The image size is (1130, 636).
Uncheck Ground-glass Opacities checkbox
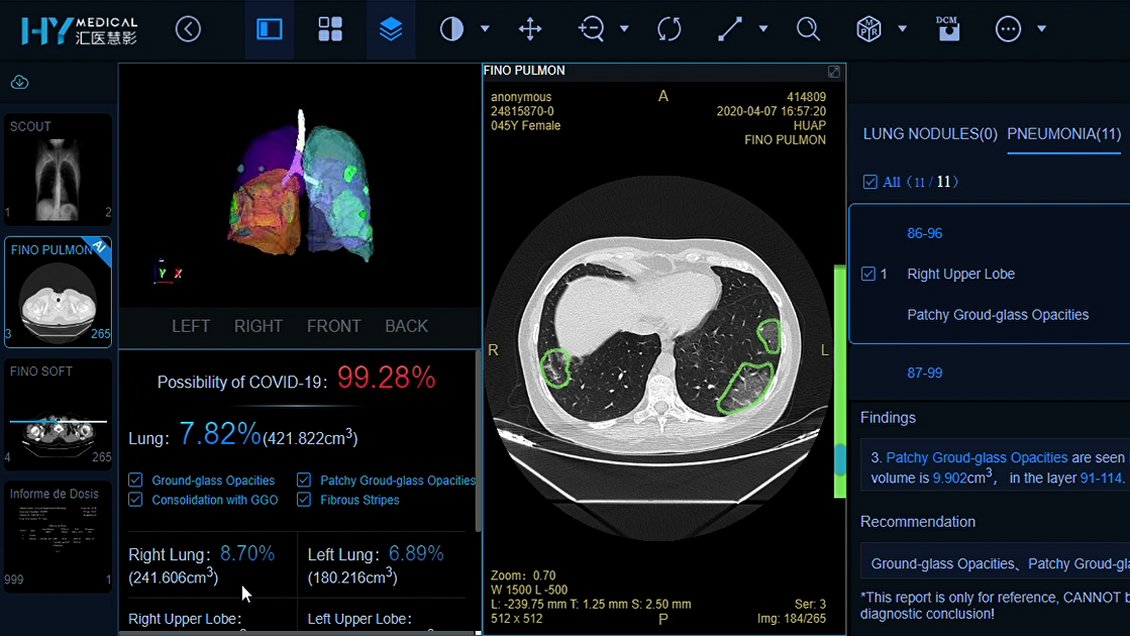[x=136, y=480]
